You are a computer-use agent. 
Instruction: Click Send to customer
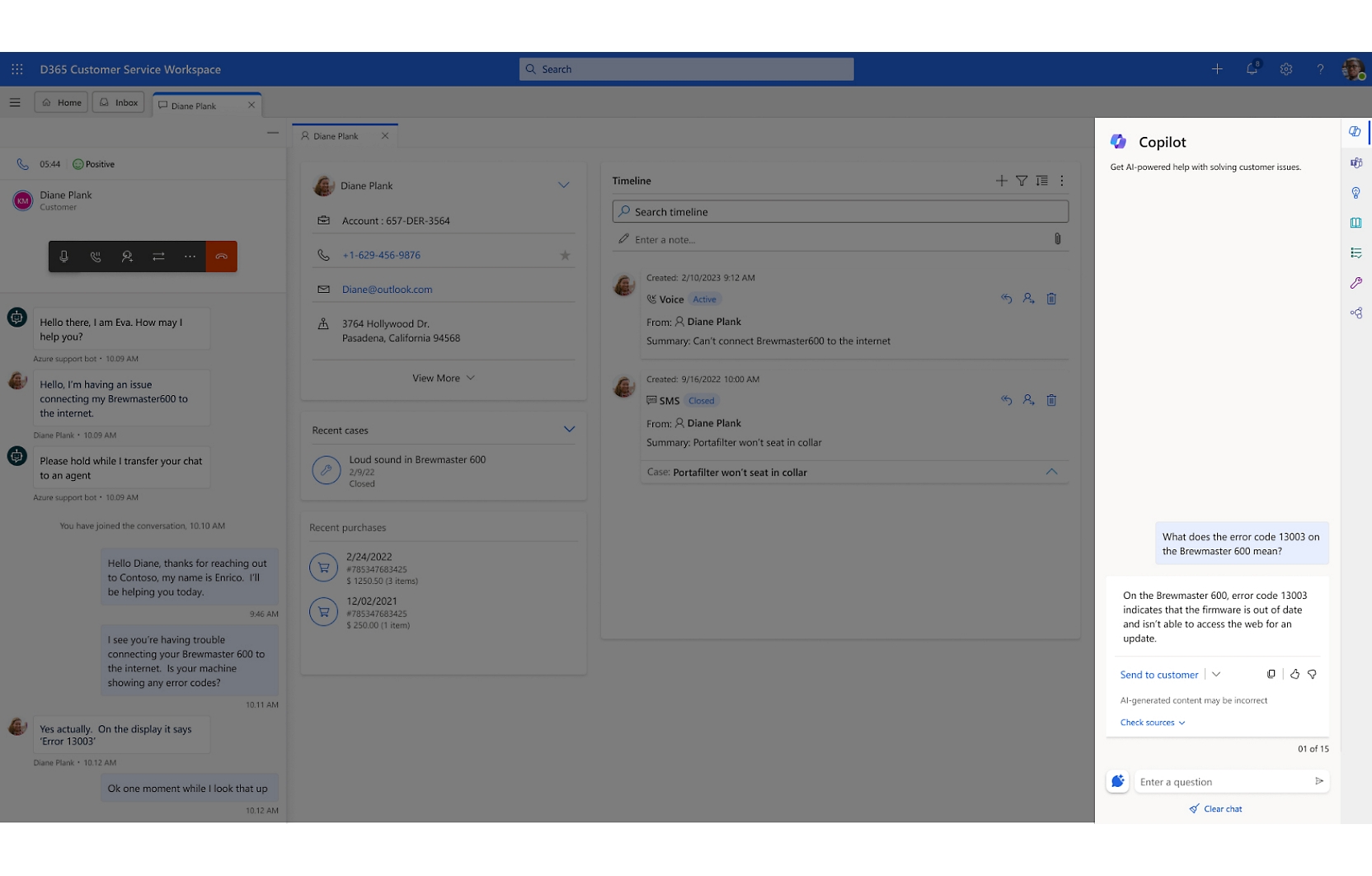click(x=1158, y=675)
